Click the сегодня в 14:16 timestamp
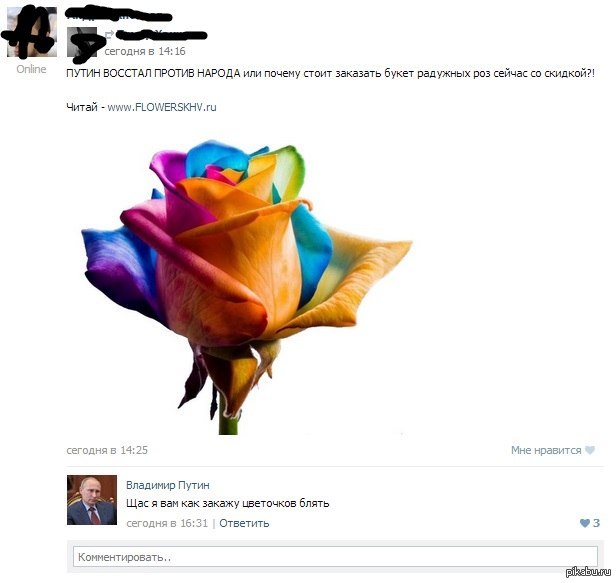Viewport: 616px width, 583px height. coord(145,51)
